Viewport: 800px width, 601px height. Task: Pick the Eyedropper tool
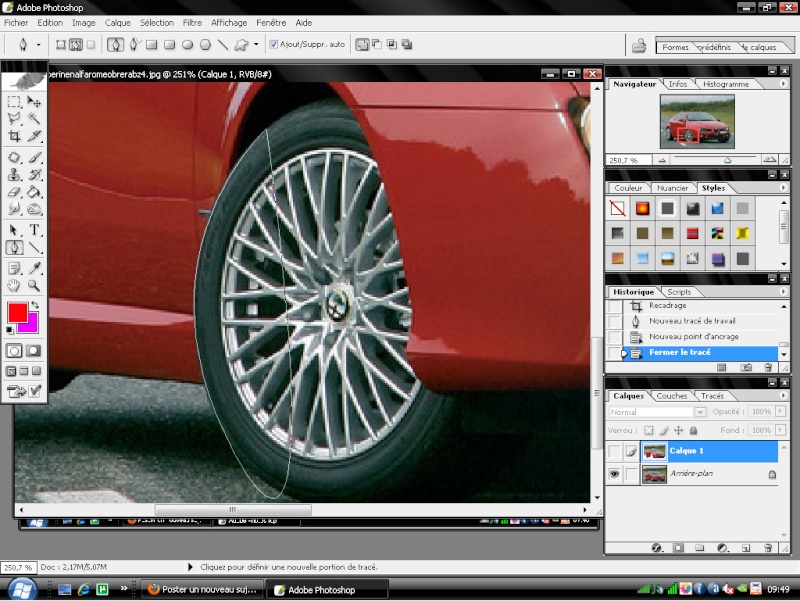(x=34, y=268)
